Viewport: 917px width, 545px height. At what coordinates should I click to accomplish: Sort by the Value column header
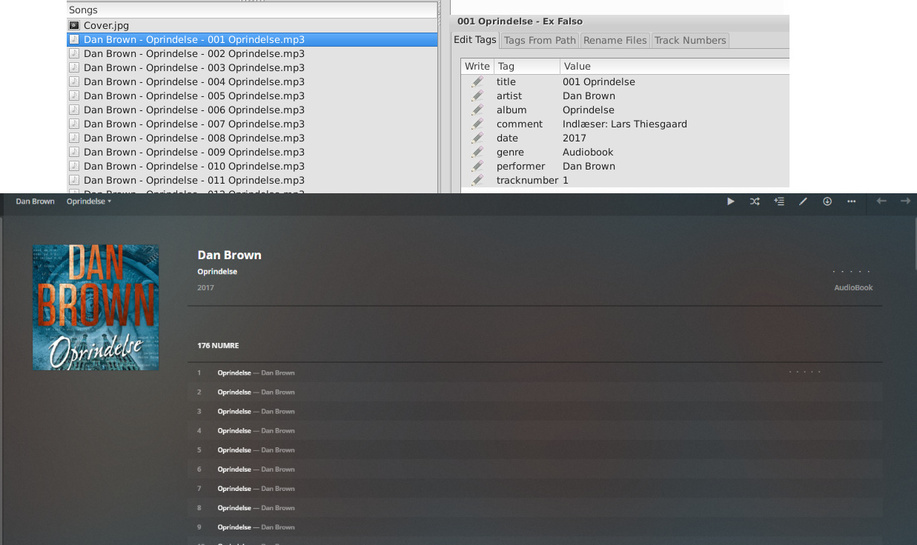click(674, 66)
